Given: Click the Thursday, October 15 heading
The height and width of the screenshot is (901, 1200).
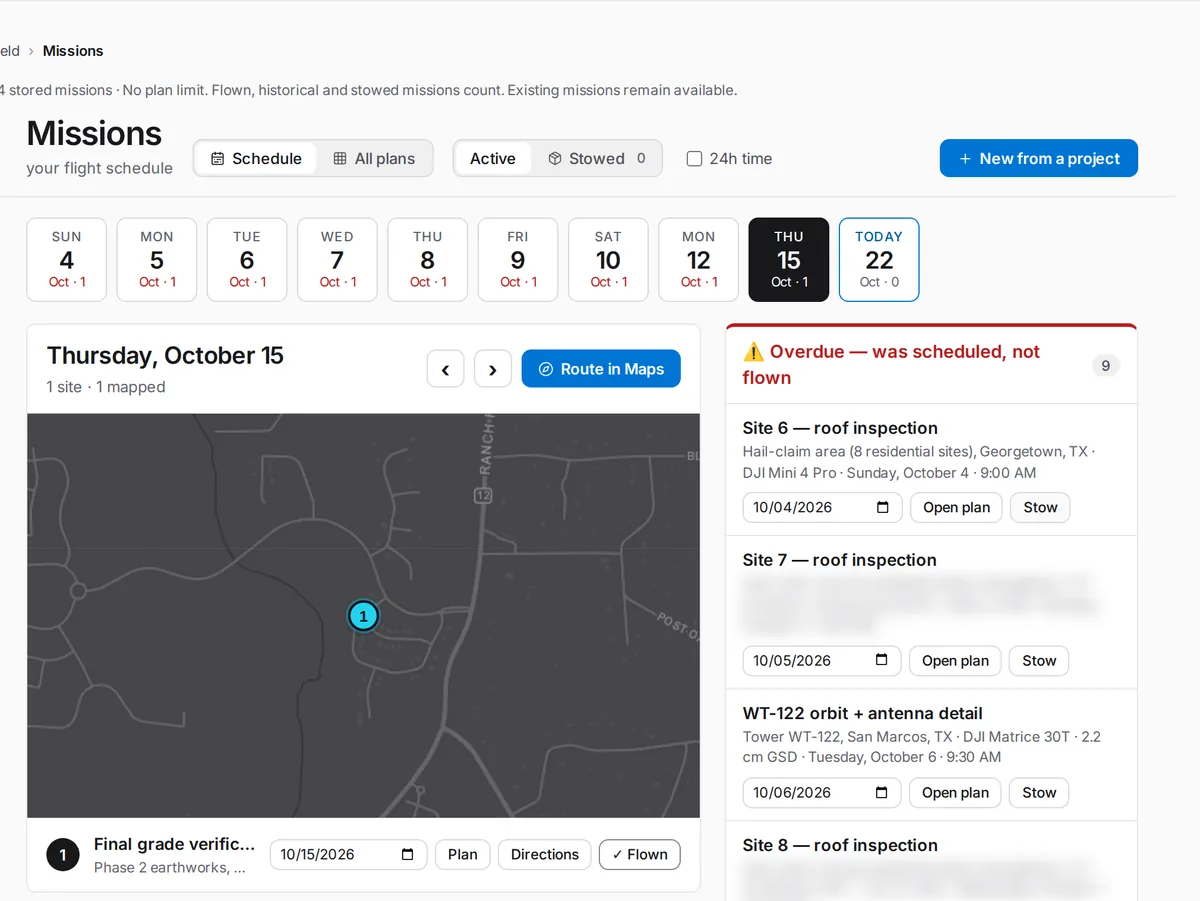Looking at the screenshot, I should pos(165,355).
